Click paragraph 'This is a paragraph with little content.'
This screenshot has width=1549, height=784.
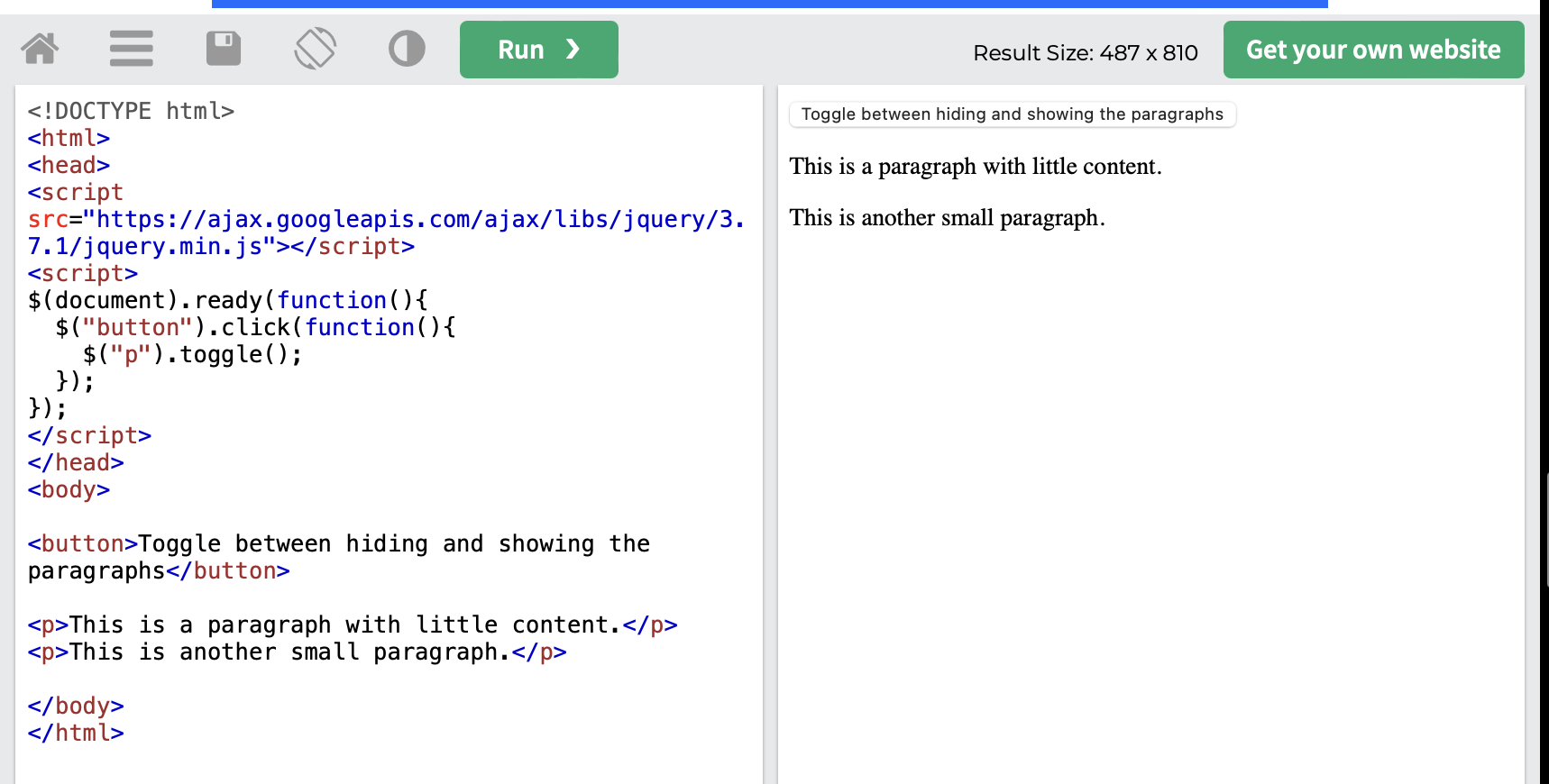(x=976, y=167)
